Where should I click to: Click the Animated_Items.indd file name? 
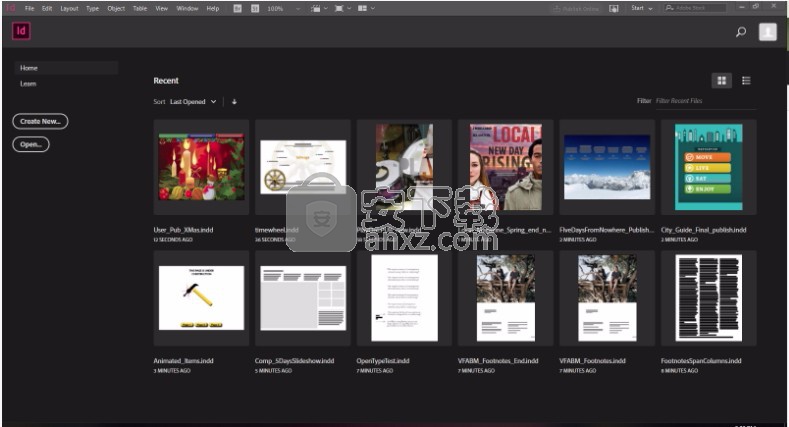pyautogui.click(x=183, y=361)
